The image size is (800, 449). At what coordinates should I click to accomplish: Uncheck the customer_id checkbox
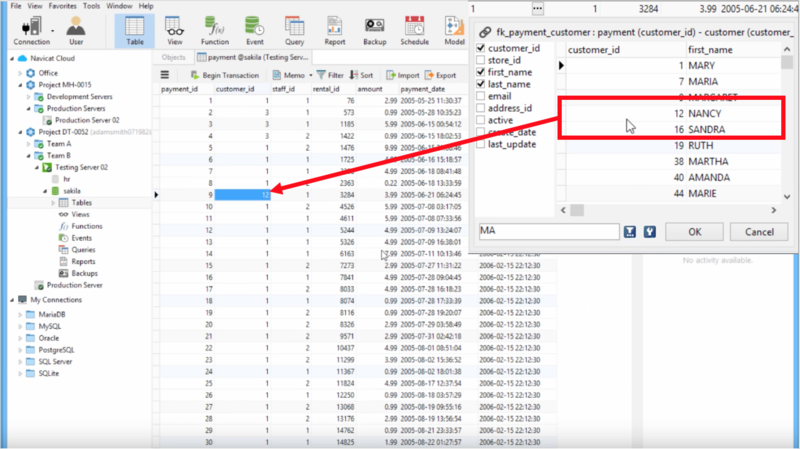pyautogui.click(x=481, y=48)
